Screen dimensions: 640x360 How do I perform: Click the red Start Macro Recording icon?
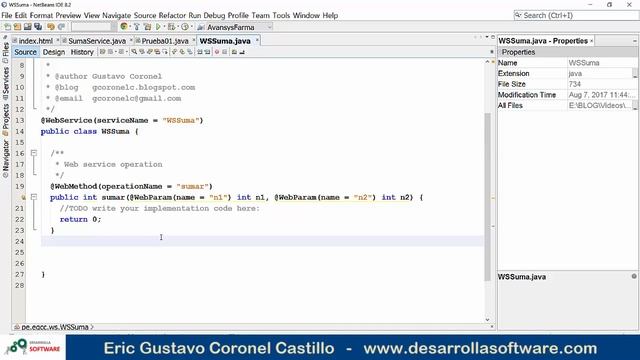coord(217,52)
